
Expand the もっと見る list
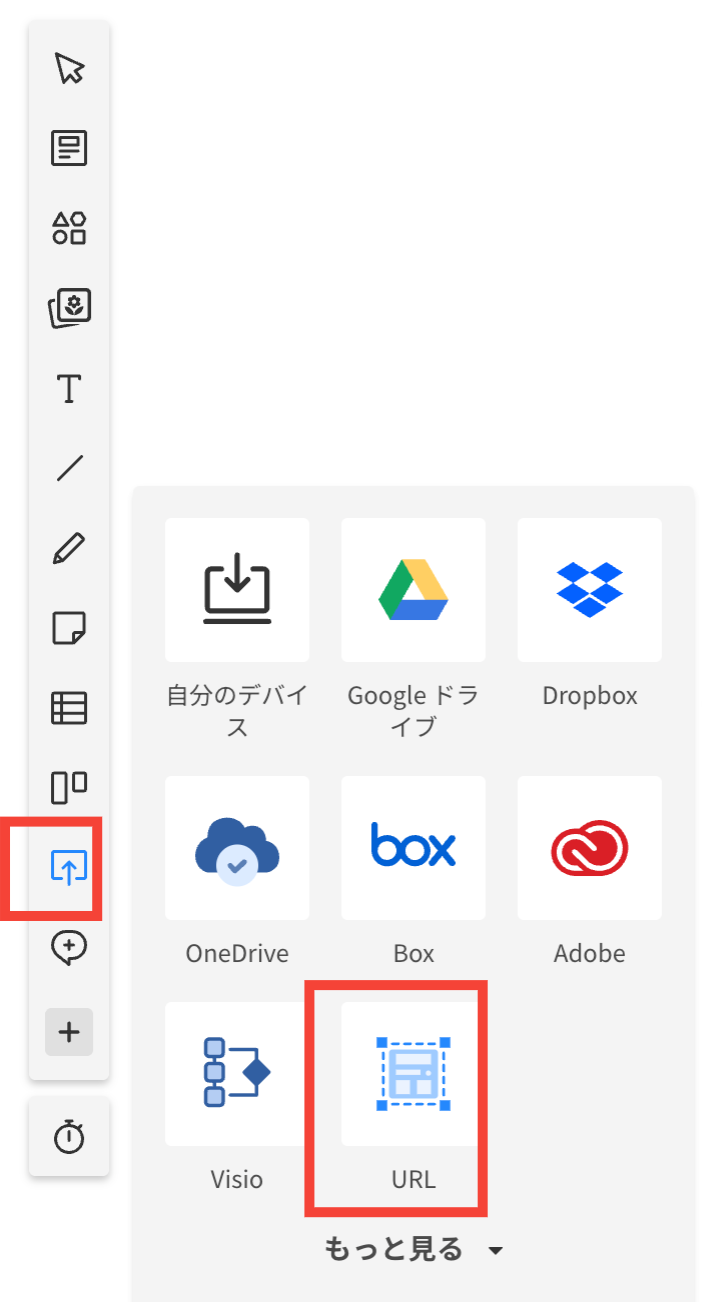[x=413, y=1249]
